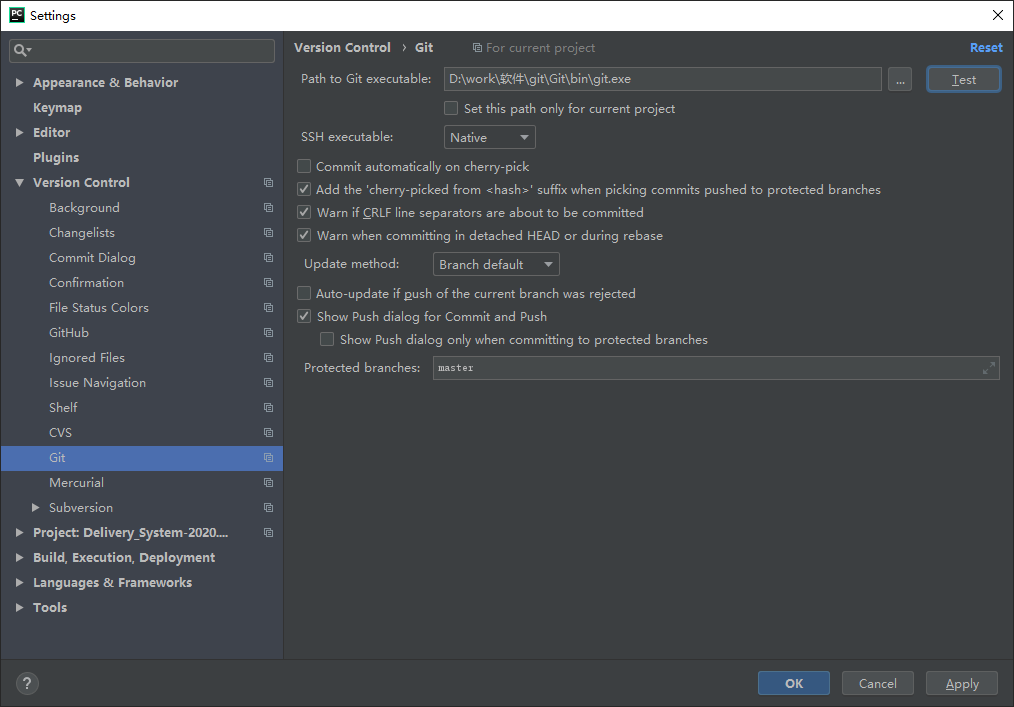Click the per-project icon beside Shelf
The height and width of the screenshot is (707, 1014).
pos(268,408)
